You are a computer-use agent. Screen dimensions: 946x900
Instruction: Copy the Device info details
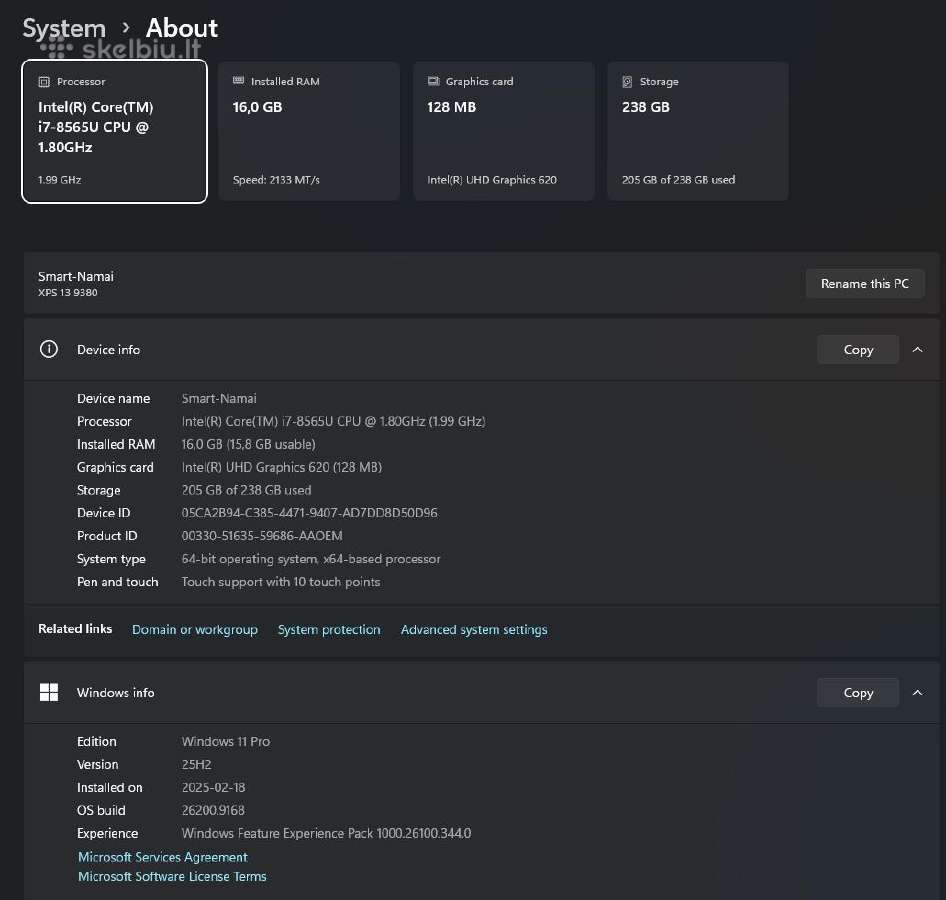pos(858,350)
